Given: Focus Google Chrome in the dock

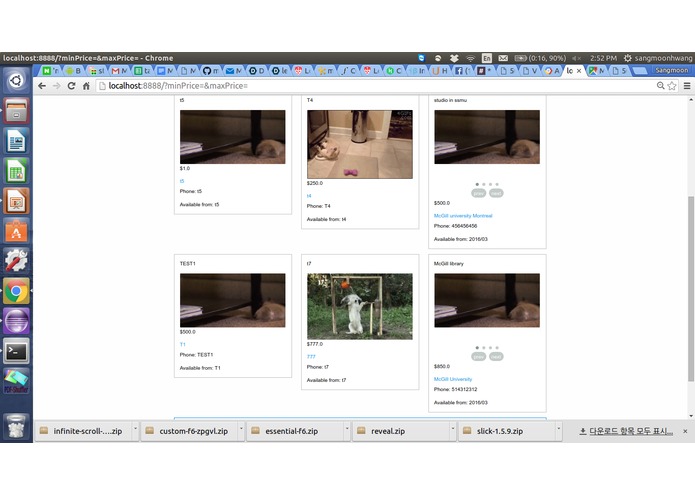Looking at the screenshot, I should 16,291.
